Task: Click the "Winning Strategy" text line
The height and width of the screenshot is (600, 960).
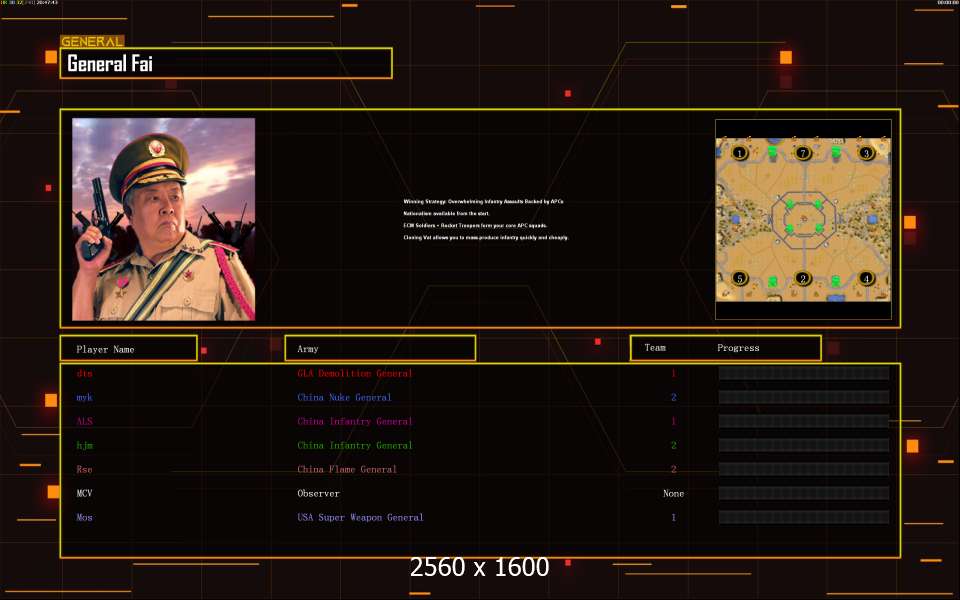Action: [x=483, y=201]
